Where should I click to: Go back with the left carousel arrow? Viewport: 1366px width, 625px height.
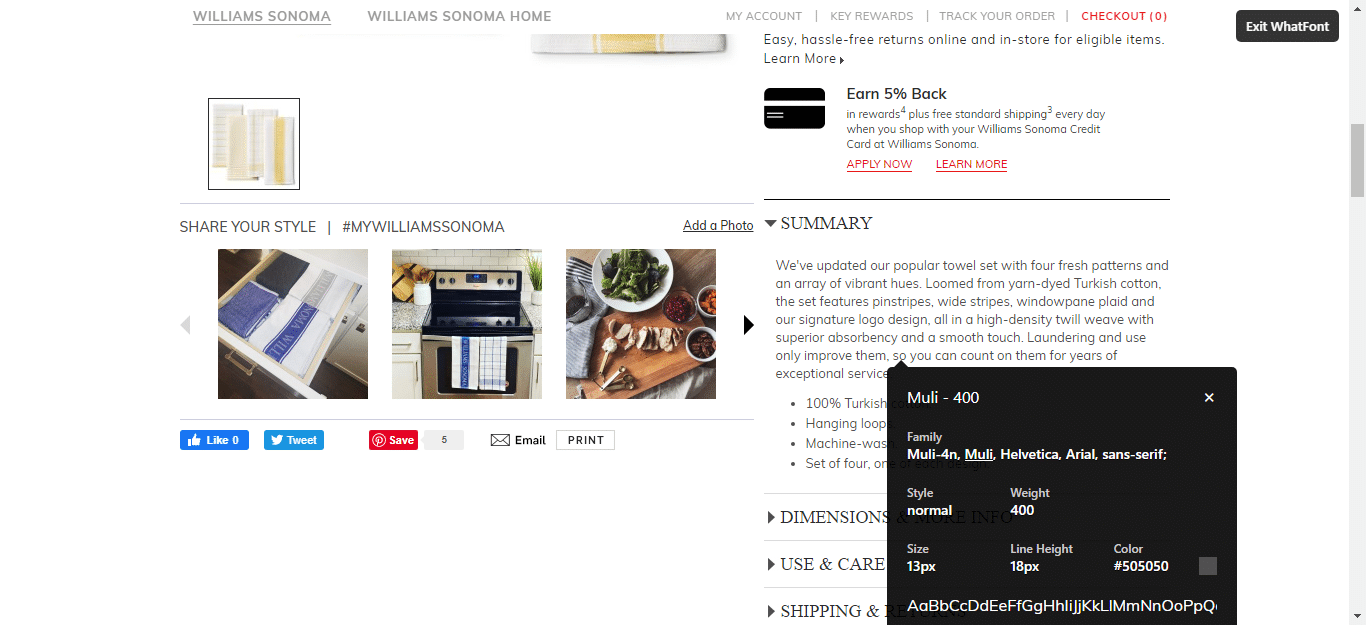pos(185,325)
